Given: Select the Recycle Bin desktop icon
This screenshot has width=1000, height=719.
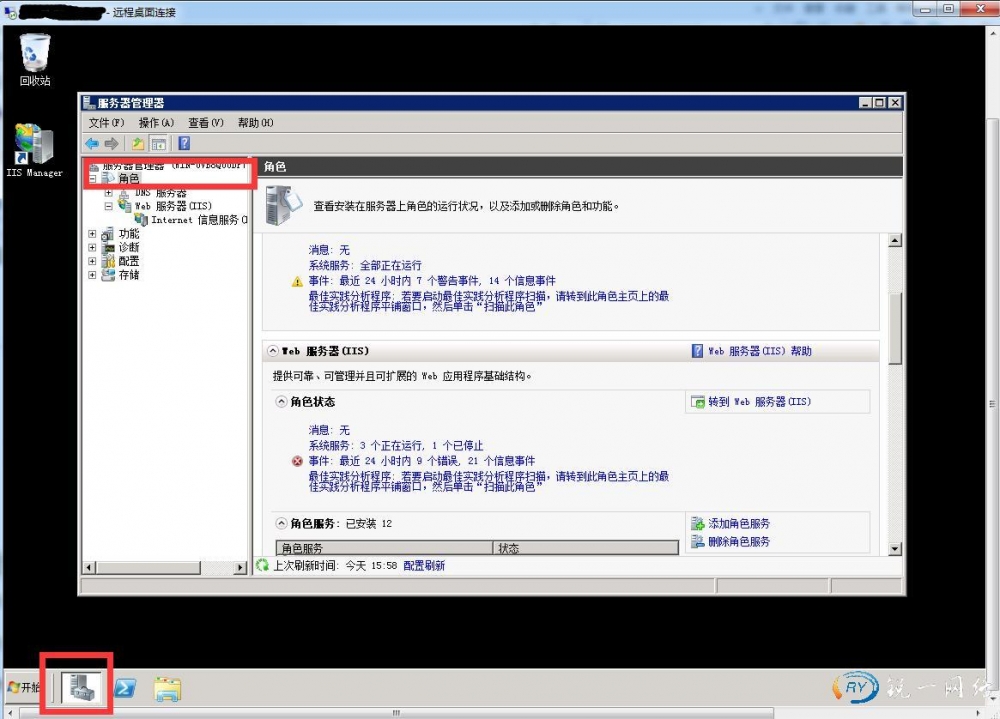Looking at the screenshot, I should 35,59.
